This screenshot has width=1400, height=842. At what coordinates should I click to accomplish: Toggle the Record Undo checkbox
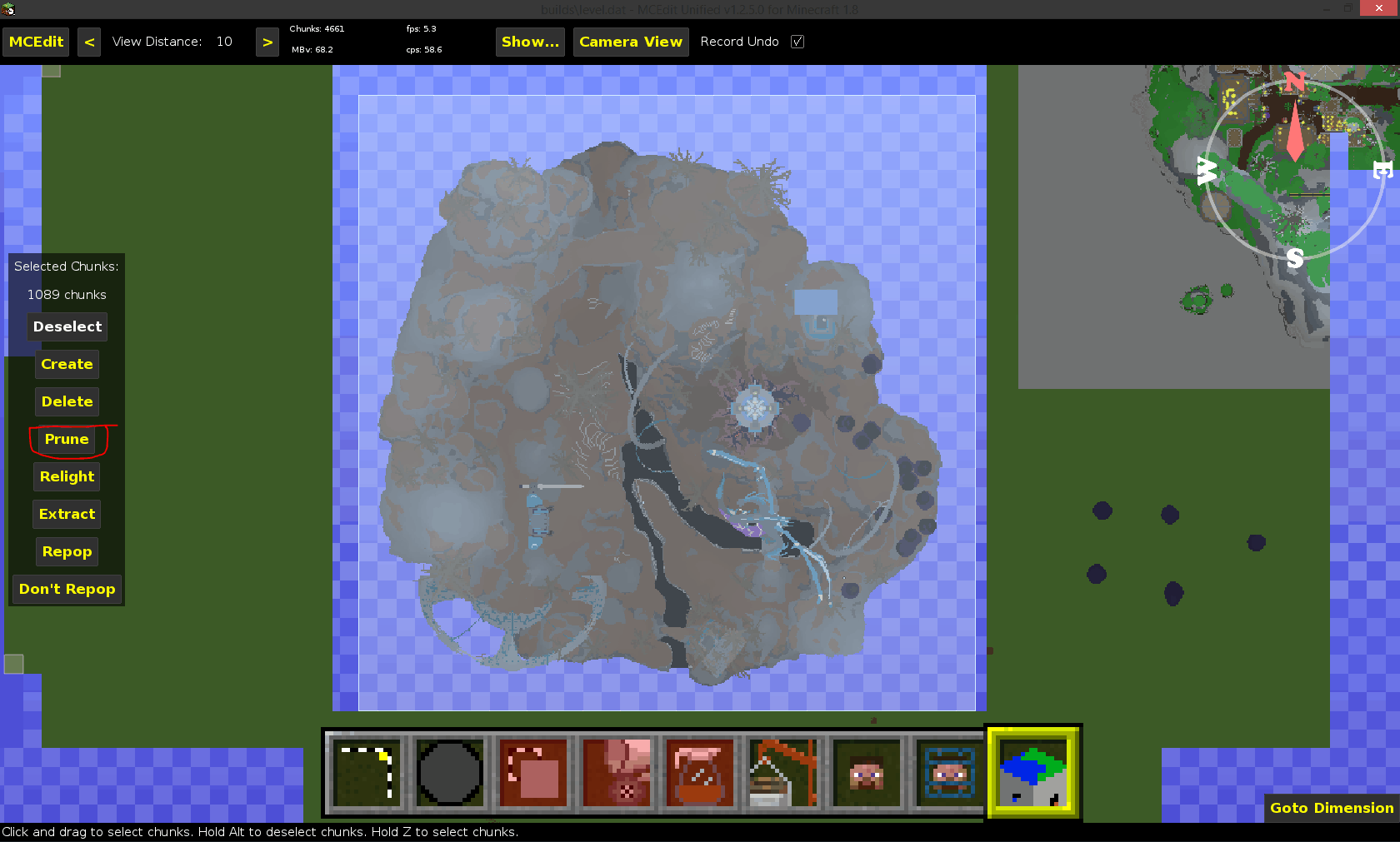coord(797,42)
